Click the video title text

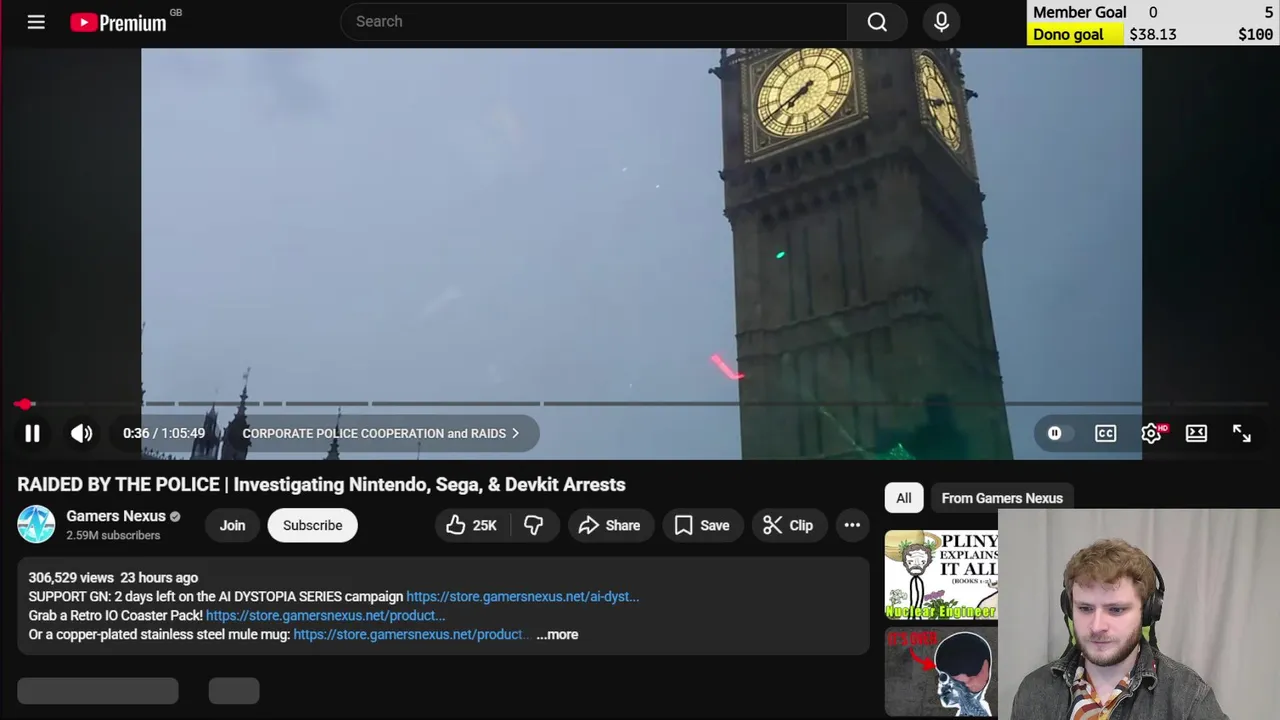click(x=321, y=484)
